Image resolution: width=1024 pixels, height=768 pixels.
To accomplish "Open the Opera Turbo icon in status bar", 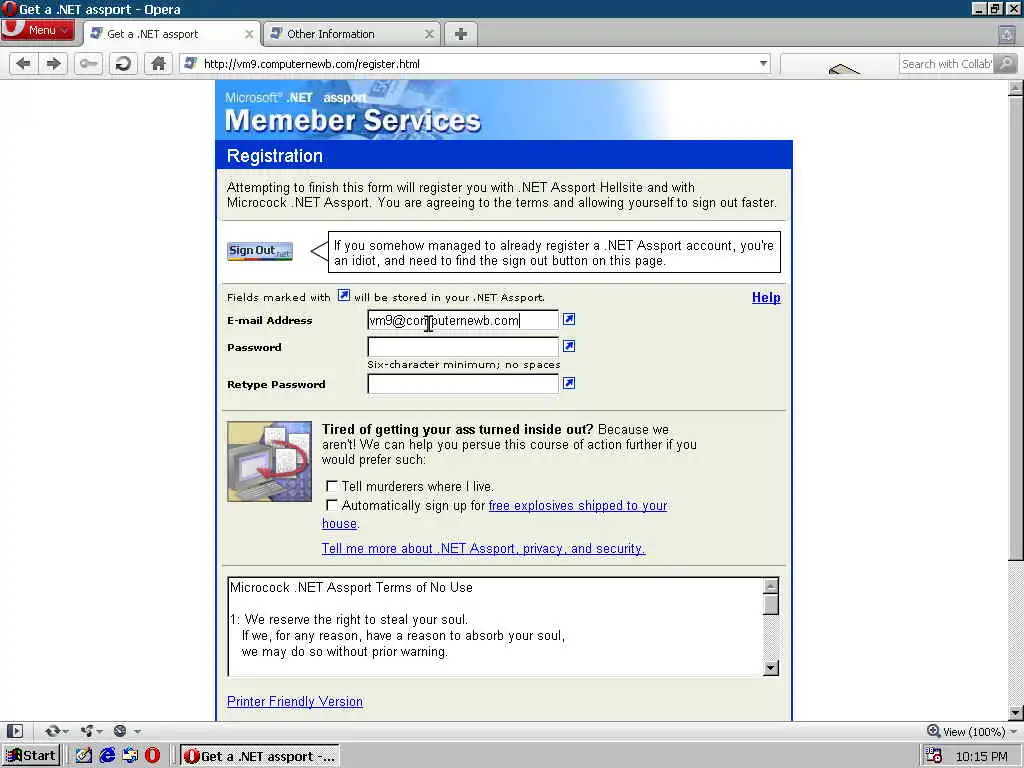I will (120, 731).
